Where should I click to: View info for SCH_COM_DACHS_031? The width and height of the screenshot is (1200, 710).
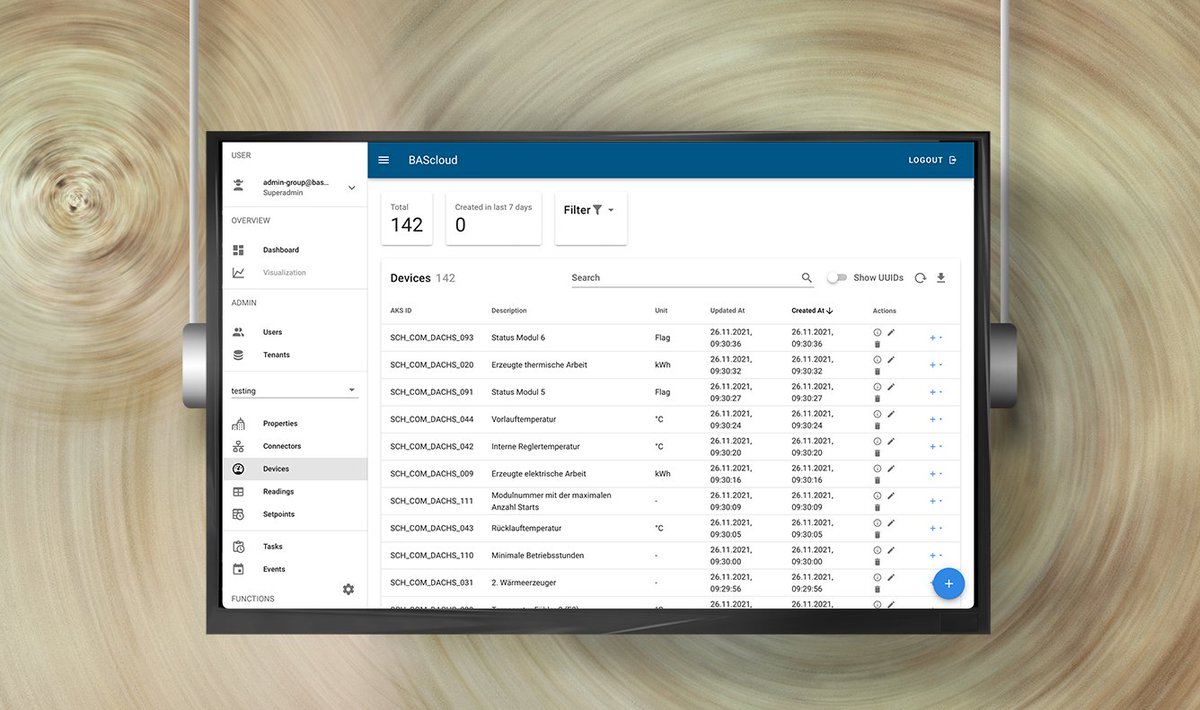click(877, 577)
